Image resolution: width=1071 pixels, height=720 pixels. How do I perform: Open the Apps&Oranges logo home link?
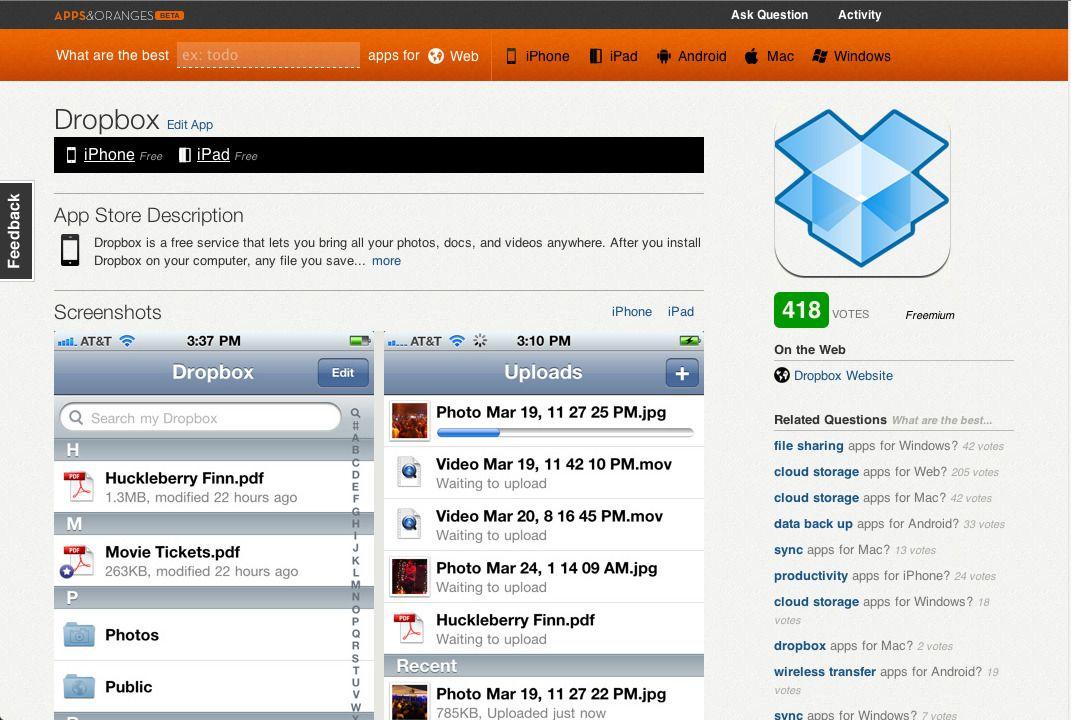119,15
